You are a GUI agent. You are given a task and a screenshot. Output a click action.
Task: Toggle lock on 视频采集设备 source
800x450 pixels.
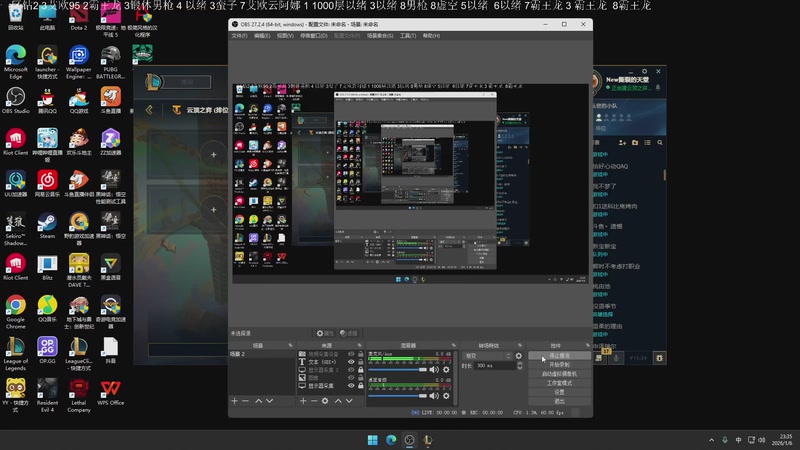(359, 354)
